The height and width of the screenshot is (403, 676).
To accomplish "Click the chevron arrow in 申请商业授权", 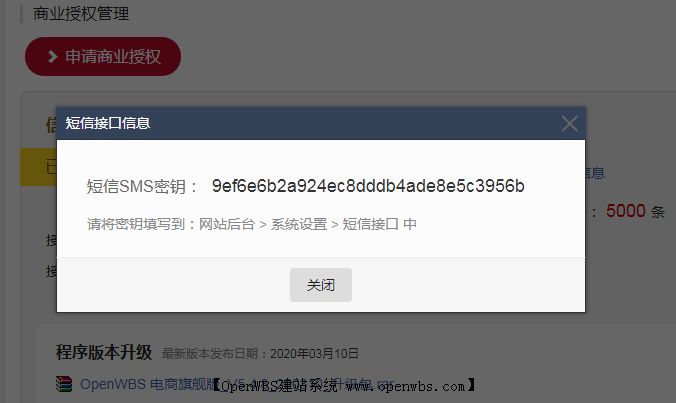I will click(x=53, y=56).
